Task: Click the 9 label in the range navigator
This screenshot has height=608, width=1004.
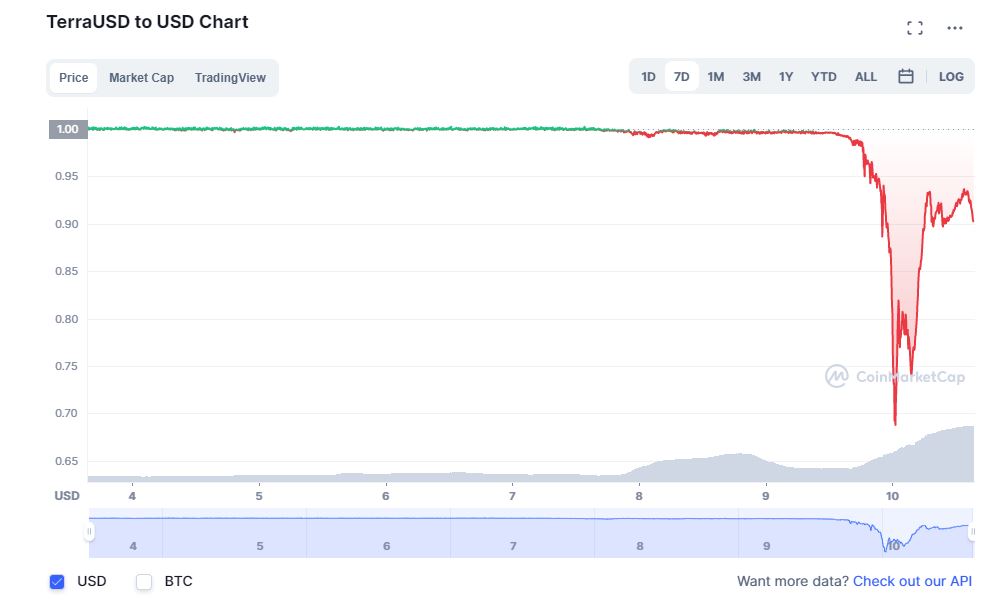Action: [x=766, y=546]
